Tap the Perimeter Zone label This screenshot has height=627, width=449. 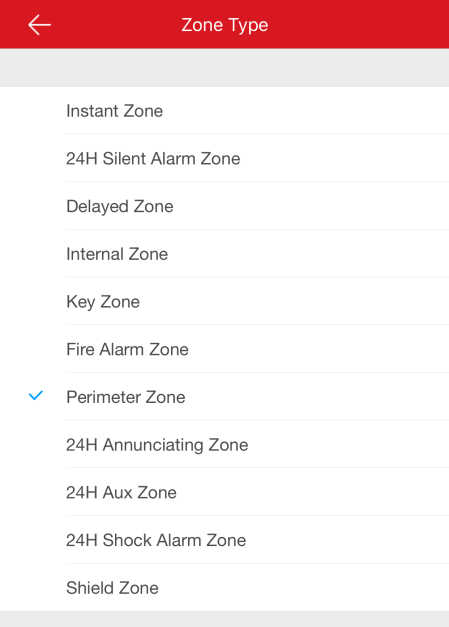[x=126, y=397]
